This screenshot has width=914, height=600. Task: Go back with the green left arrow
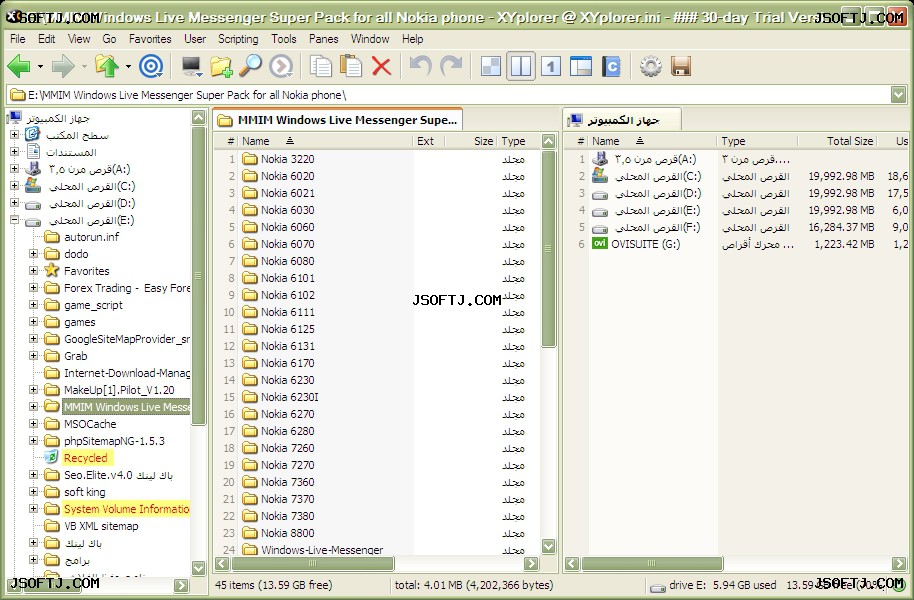(x=19, y=66)
